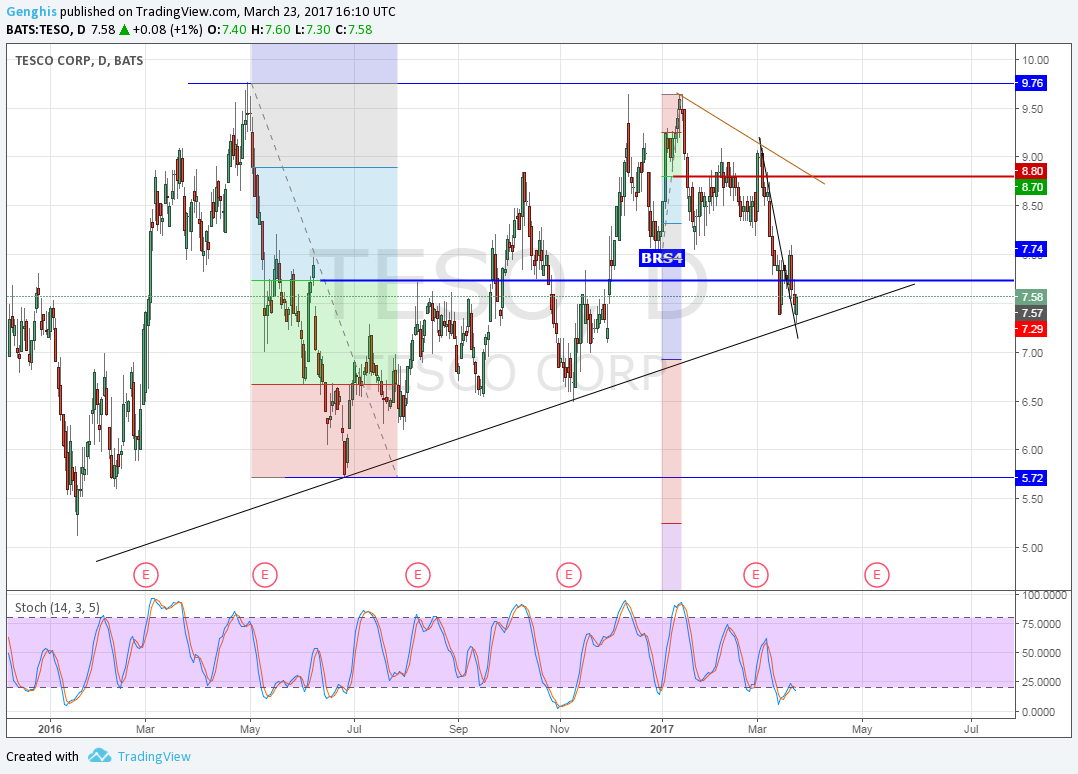Click the 0.0000 stochastic axis value

[x=1039, y=712]
